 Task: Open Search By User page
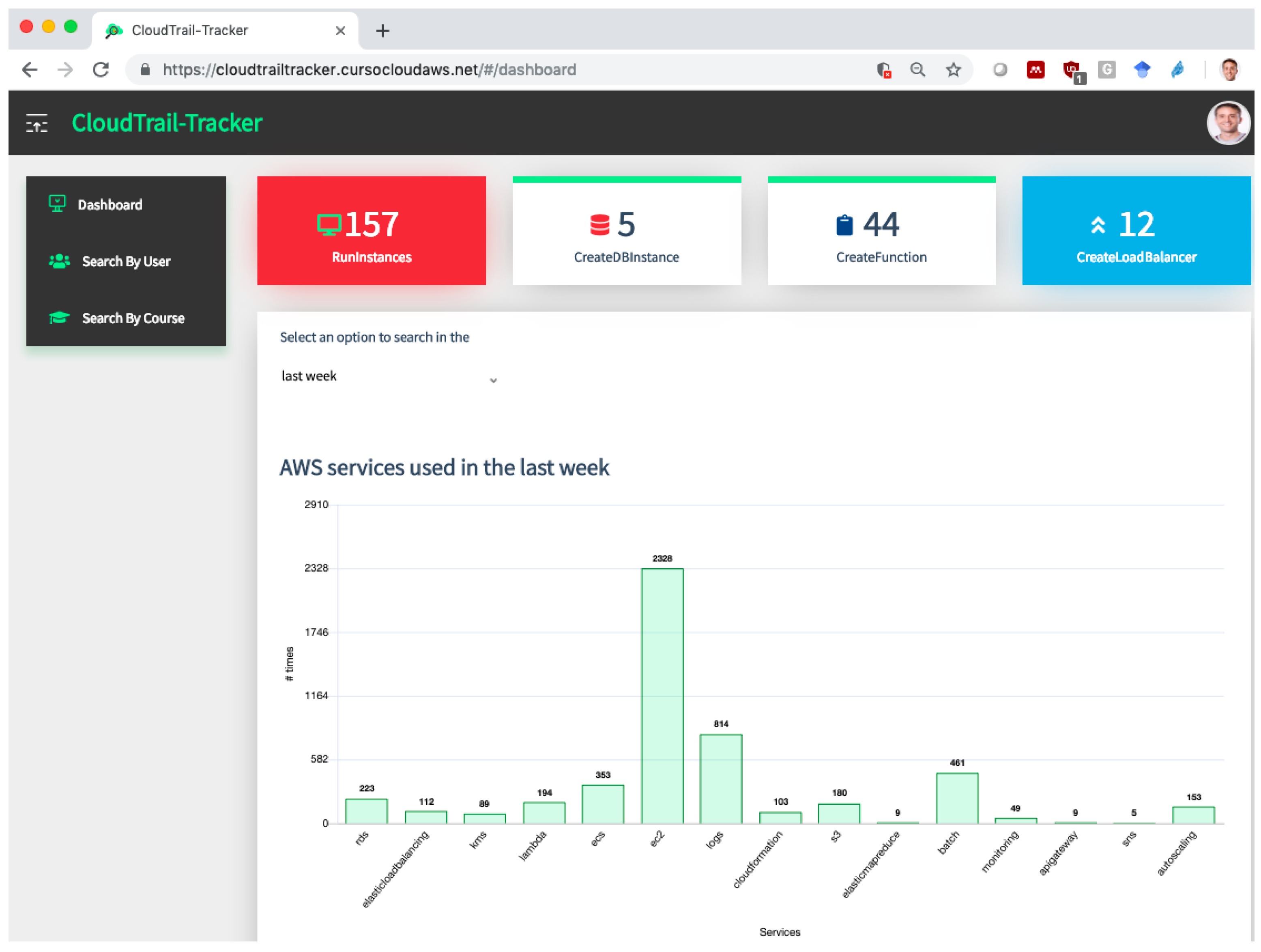click(x=126, y=262)
